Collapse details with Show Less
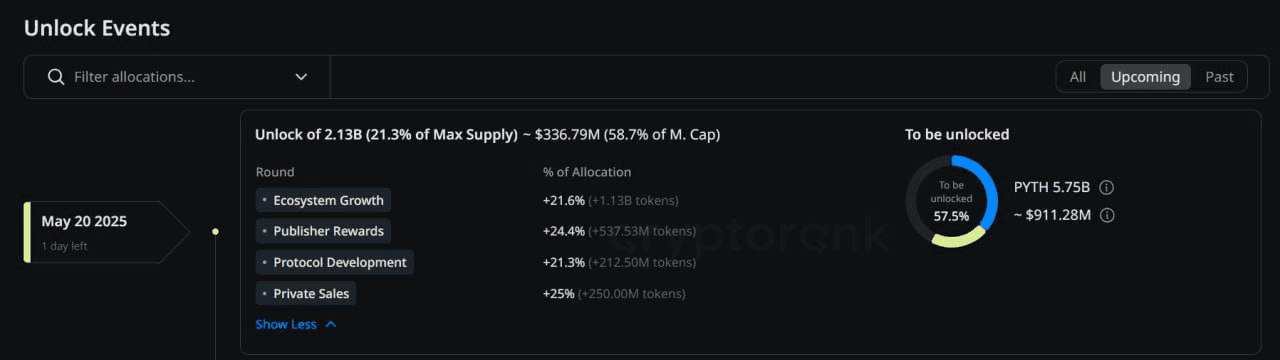This screenshot has height=360, width=1280. (286, 324)
